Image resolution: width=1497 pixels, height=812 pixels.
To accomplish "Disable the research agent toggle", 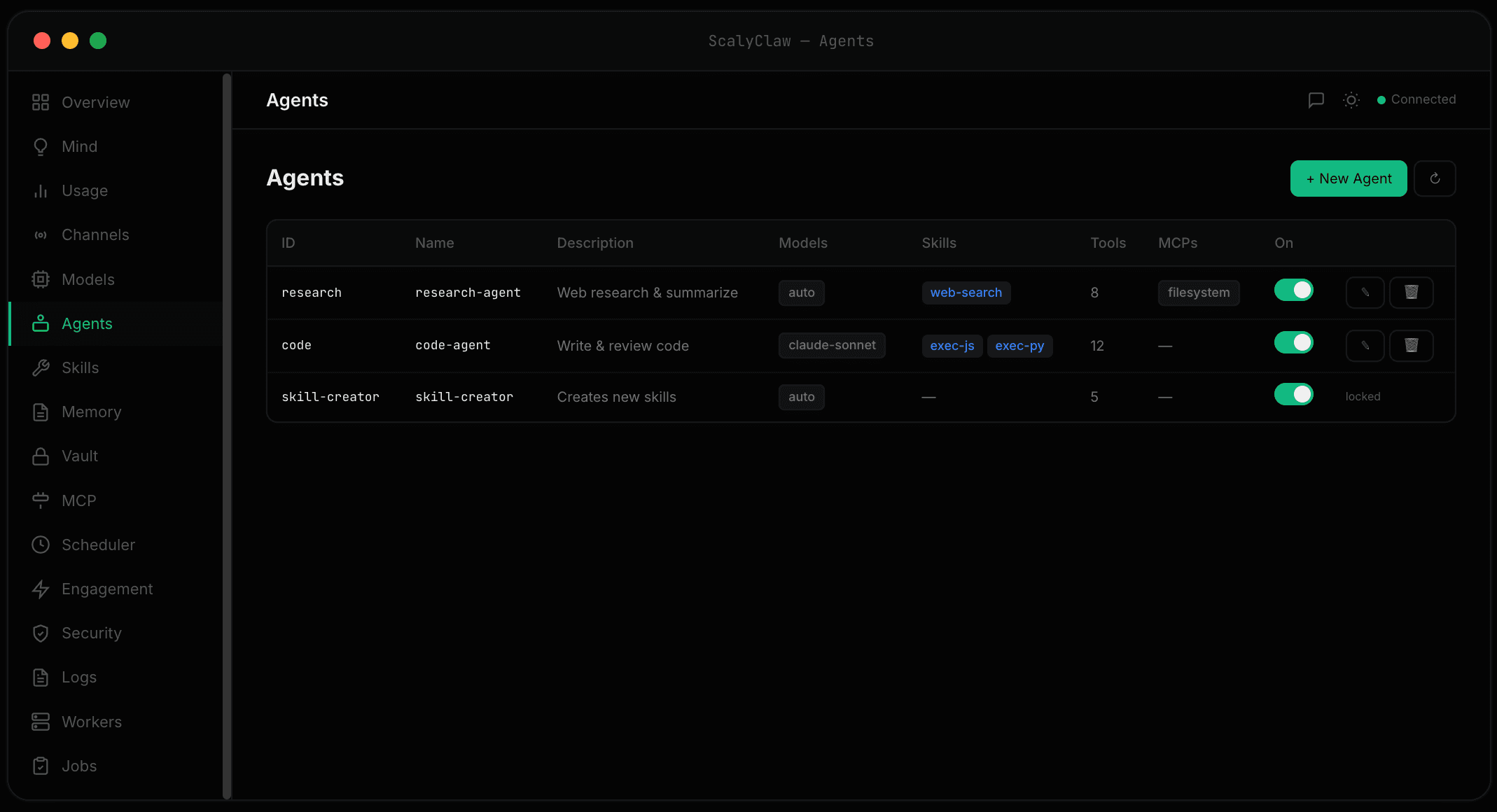I will tap(1293, 289).
